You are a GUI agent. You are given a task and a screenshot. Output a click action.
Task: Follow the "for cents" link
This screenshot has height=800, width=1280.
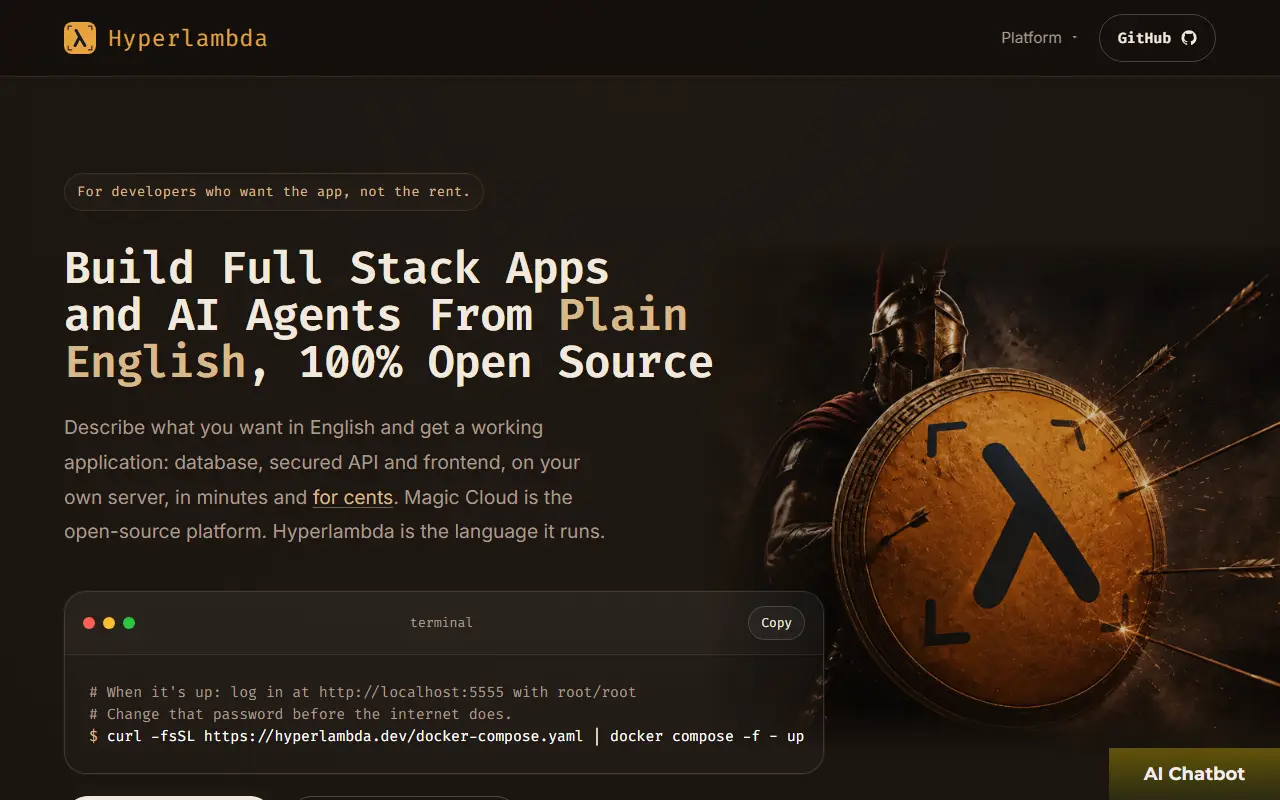[353, 497]
